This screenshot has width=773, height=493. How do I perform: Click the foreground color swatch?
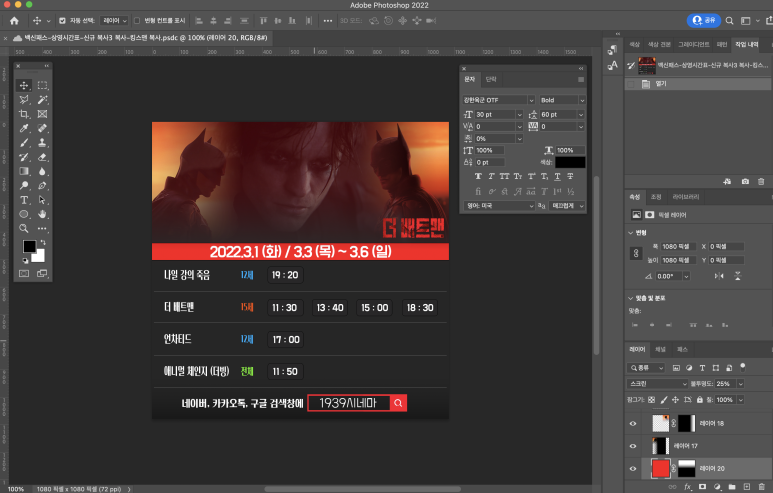point(29,246)
